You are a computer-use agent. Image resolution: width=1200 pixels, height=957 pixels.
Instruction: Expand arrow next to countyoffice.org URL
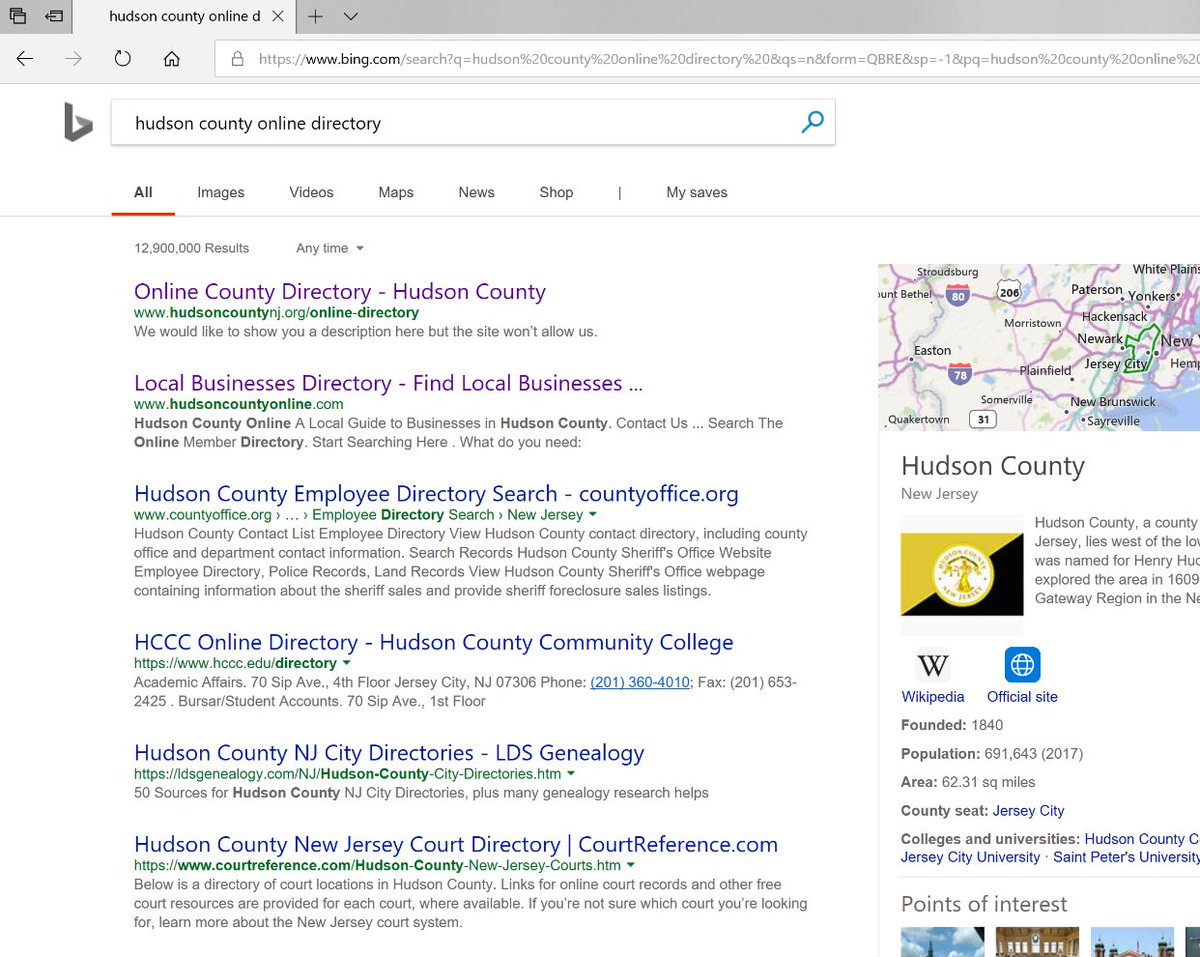(x=593, y=514)
